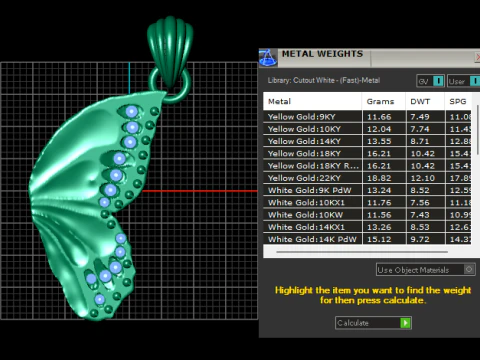Image resolution: width=480 pixels, height=360 pixels.
Task: Toggle the GV library switch
Action: 438,81
